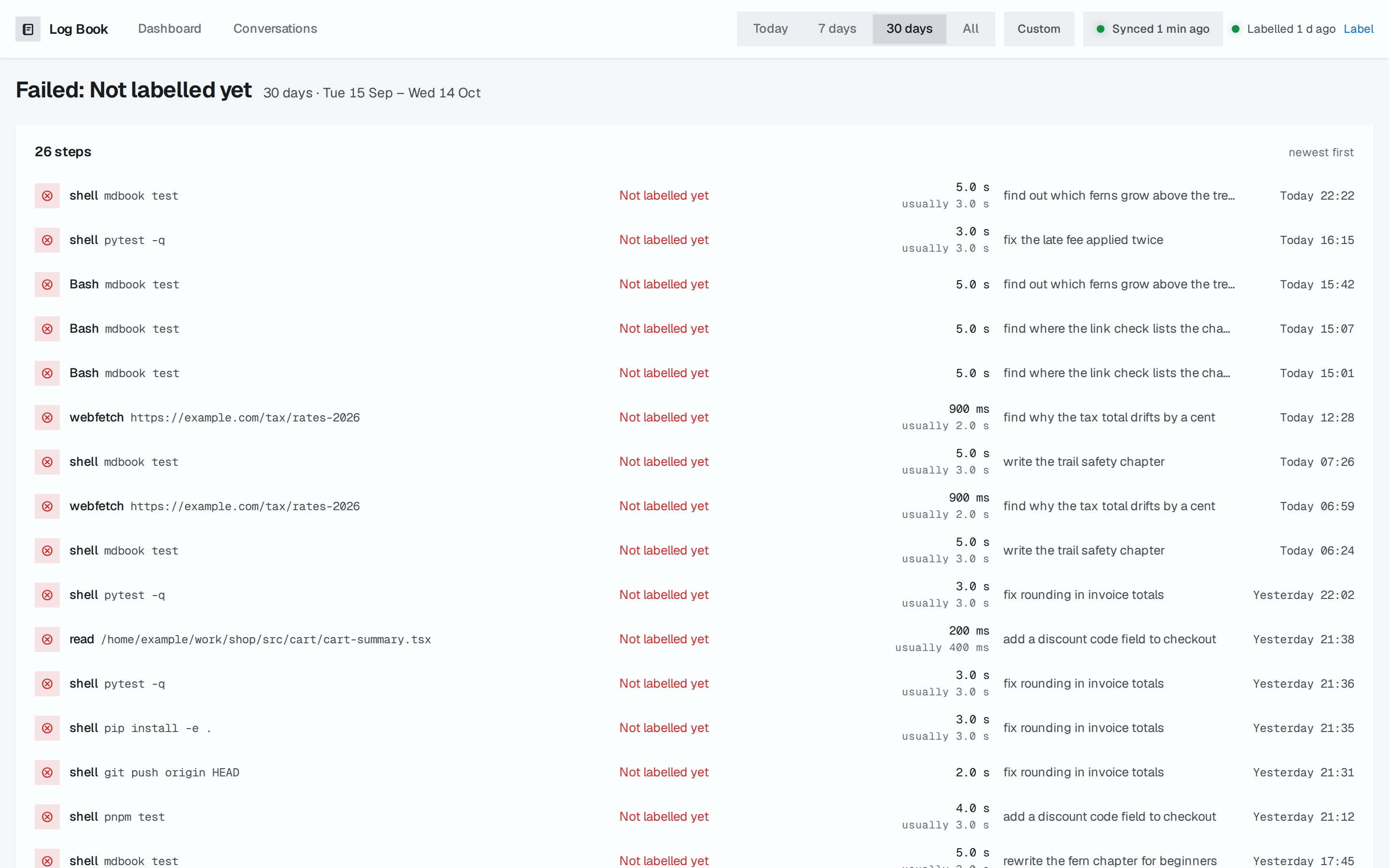Click 'rewrite the fern chapter for beginners'
Image resolution: width=1389 pixels, height=868 pixels.
click(x=1109, y=861)
